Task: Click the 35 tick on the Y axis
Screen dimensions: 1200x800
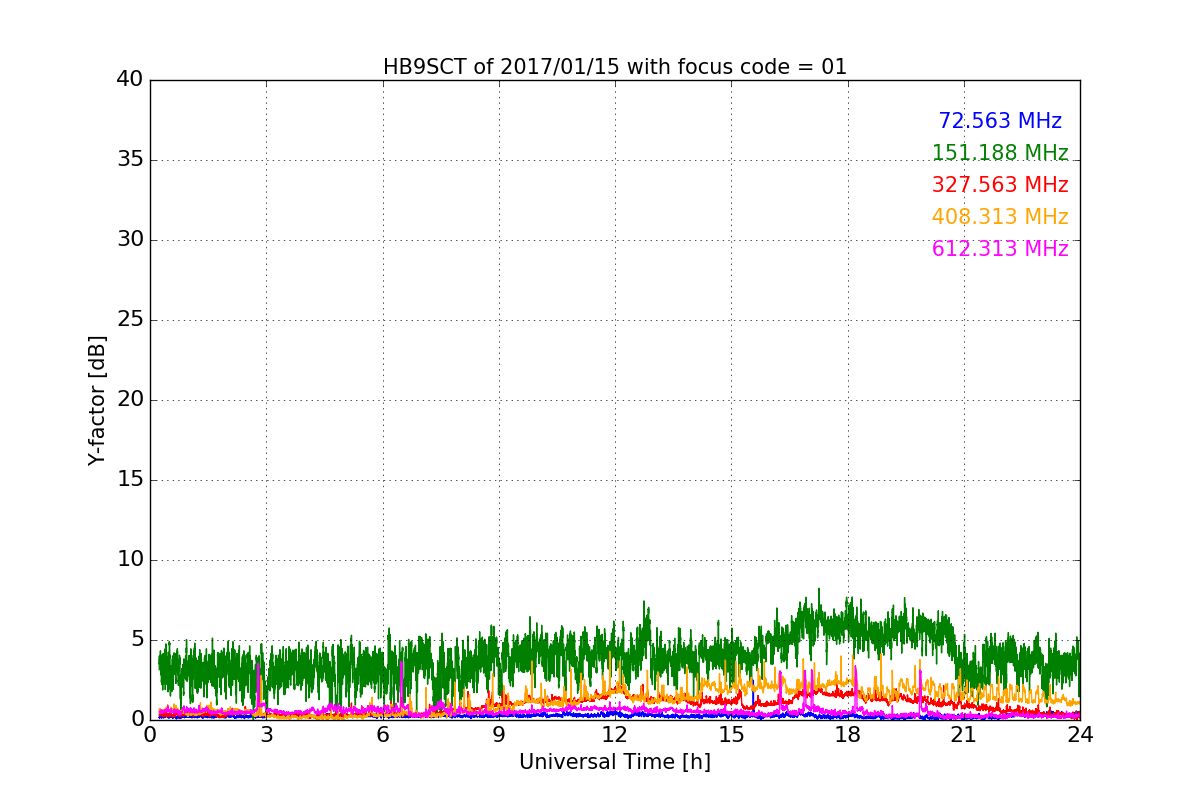Action: tap(130, 159)
